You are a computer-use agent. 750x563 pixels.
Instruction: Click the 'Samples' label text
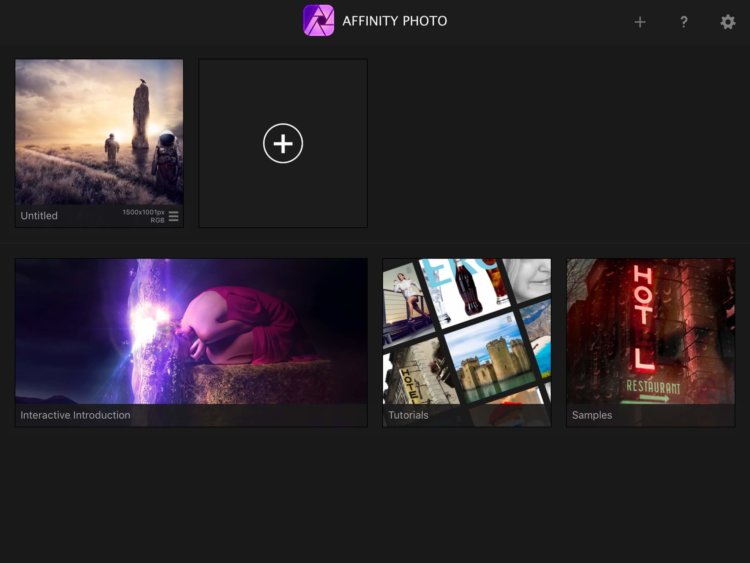[592, 415]
